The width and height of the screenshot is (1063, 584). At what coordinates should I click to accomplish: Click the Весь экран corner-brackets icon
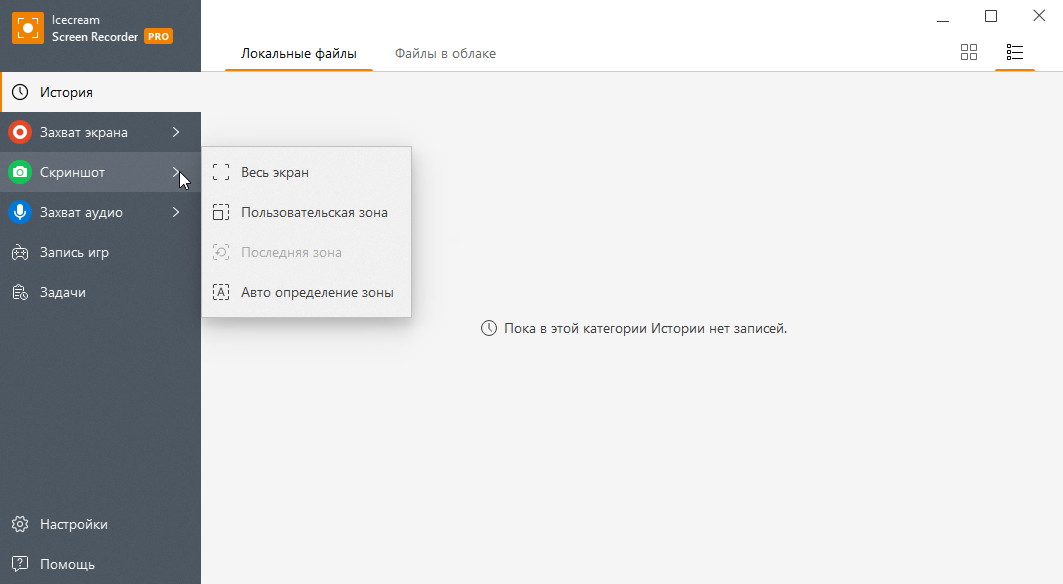[x=221, y=172]
